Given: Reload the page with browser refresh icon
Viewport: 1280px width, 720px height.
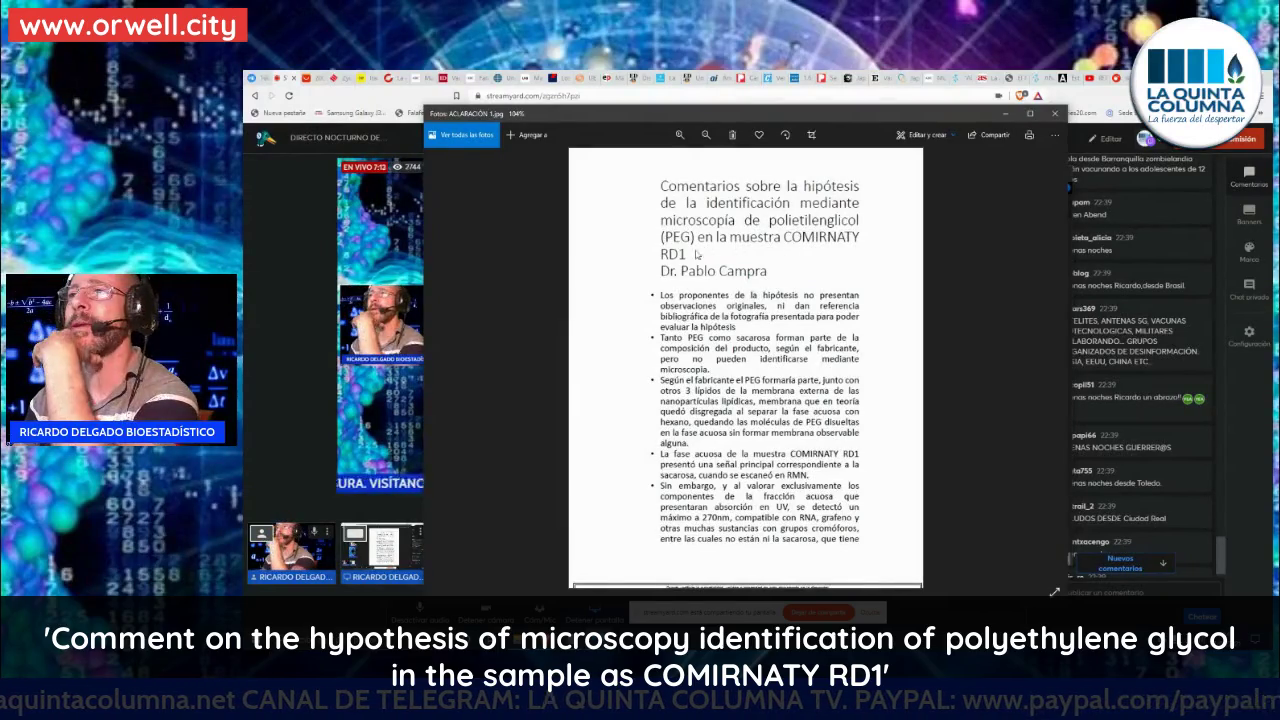Looking at the screenshot, I should point(289,96).
